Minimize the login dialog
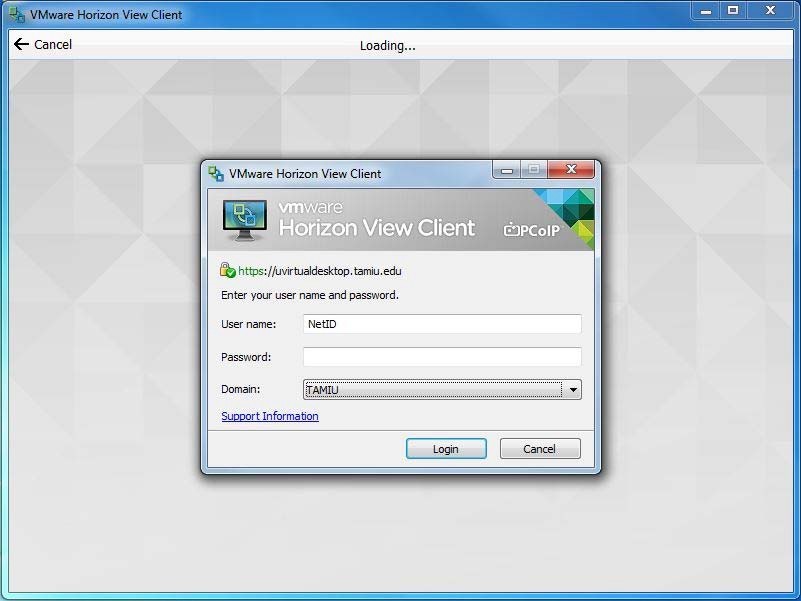 coord(507,170)
